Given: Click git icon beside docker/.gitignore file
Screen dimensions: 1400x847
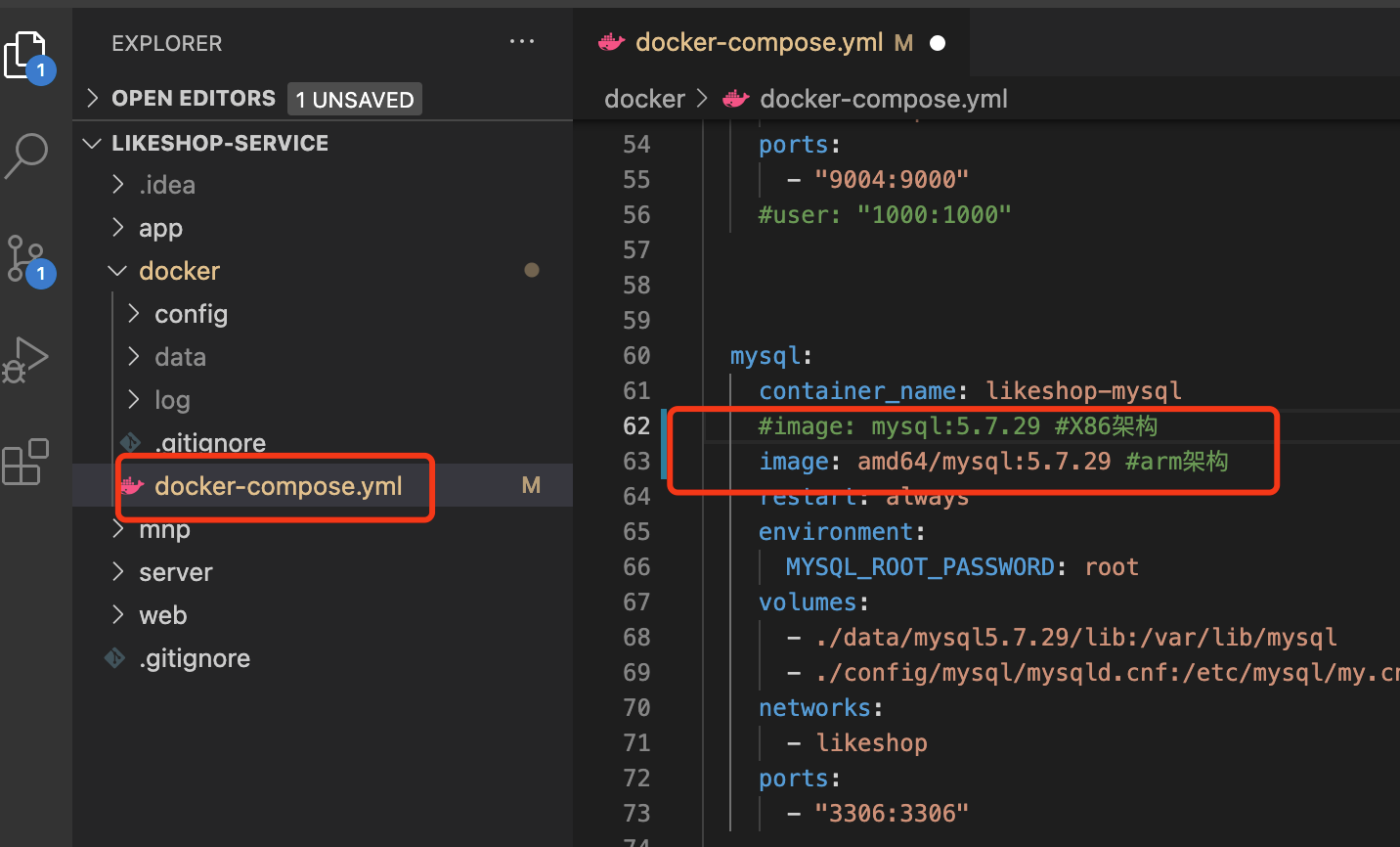Looking at the screenshot, I should click(x=130, y=443).
